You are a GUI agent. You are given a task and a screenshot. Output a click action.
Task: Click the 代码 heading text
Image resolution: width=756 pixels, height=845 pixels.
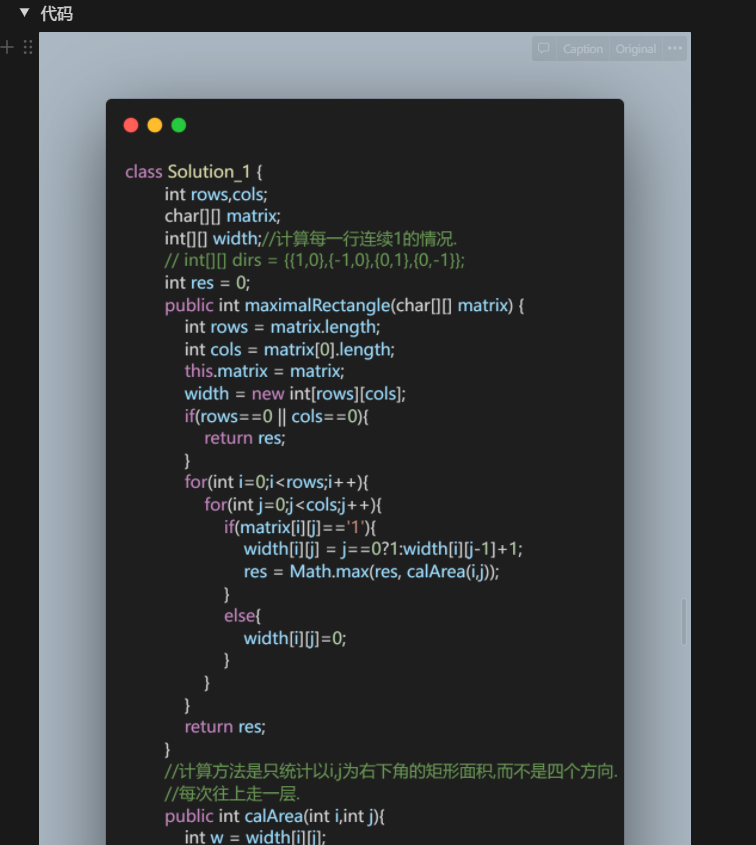(57, 13)
